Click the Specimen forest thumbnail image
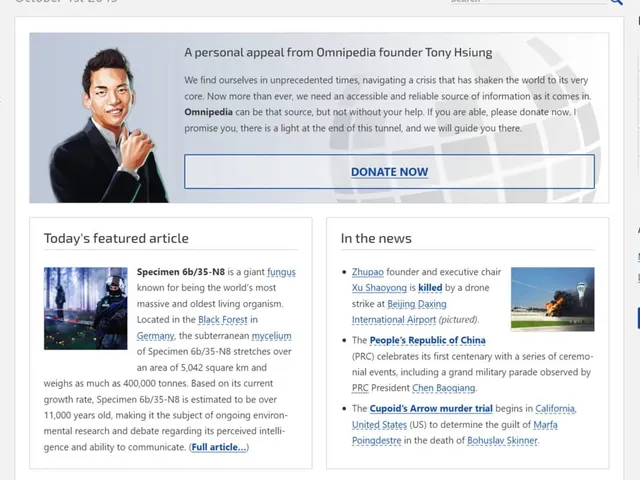This screenshot has height=480, width=640. click(86, 309)
